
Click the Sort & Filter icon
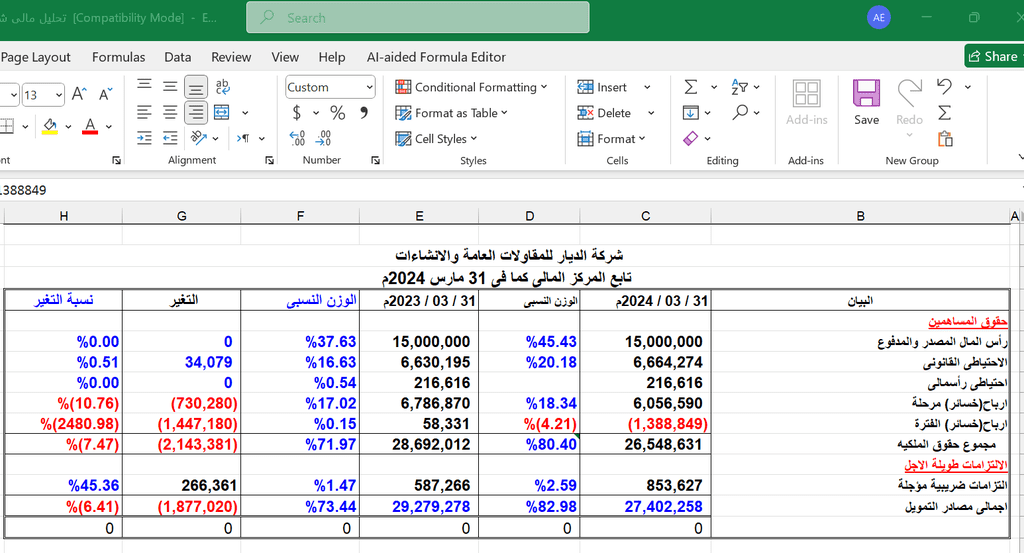[739, 87]
